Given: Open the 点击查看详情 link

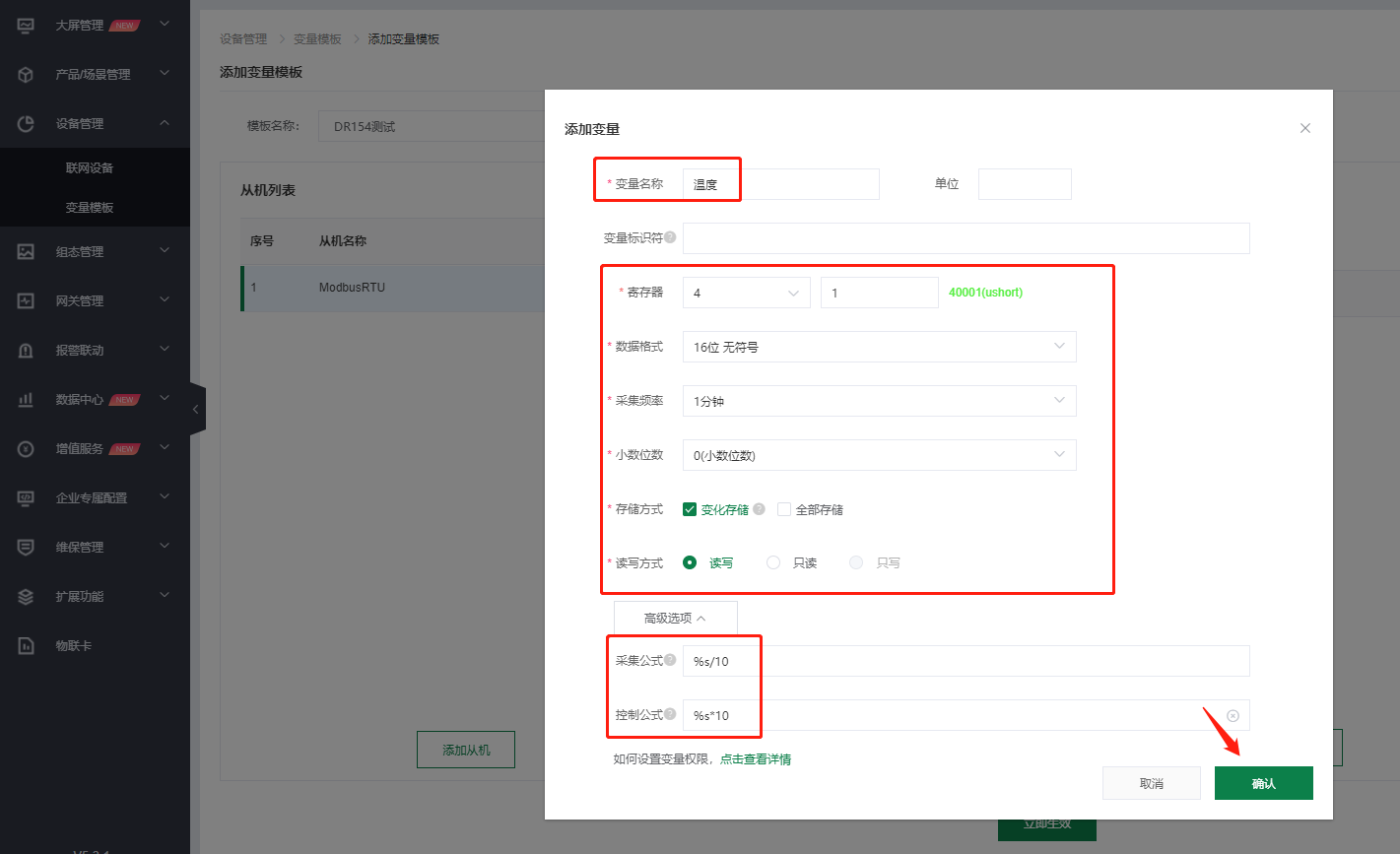Looking at the screenshot, I should [x=756, y=759].
